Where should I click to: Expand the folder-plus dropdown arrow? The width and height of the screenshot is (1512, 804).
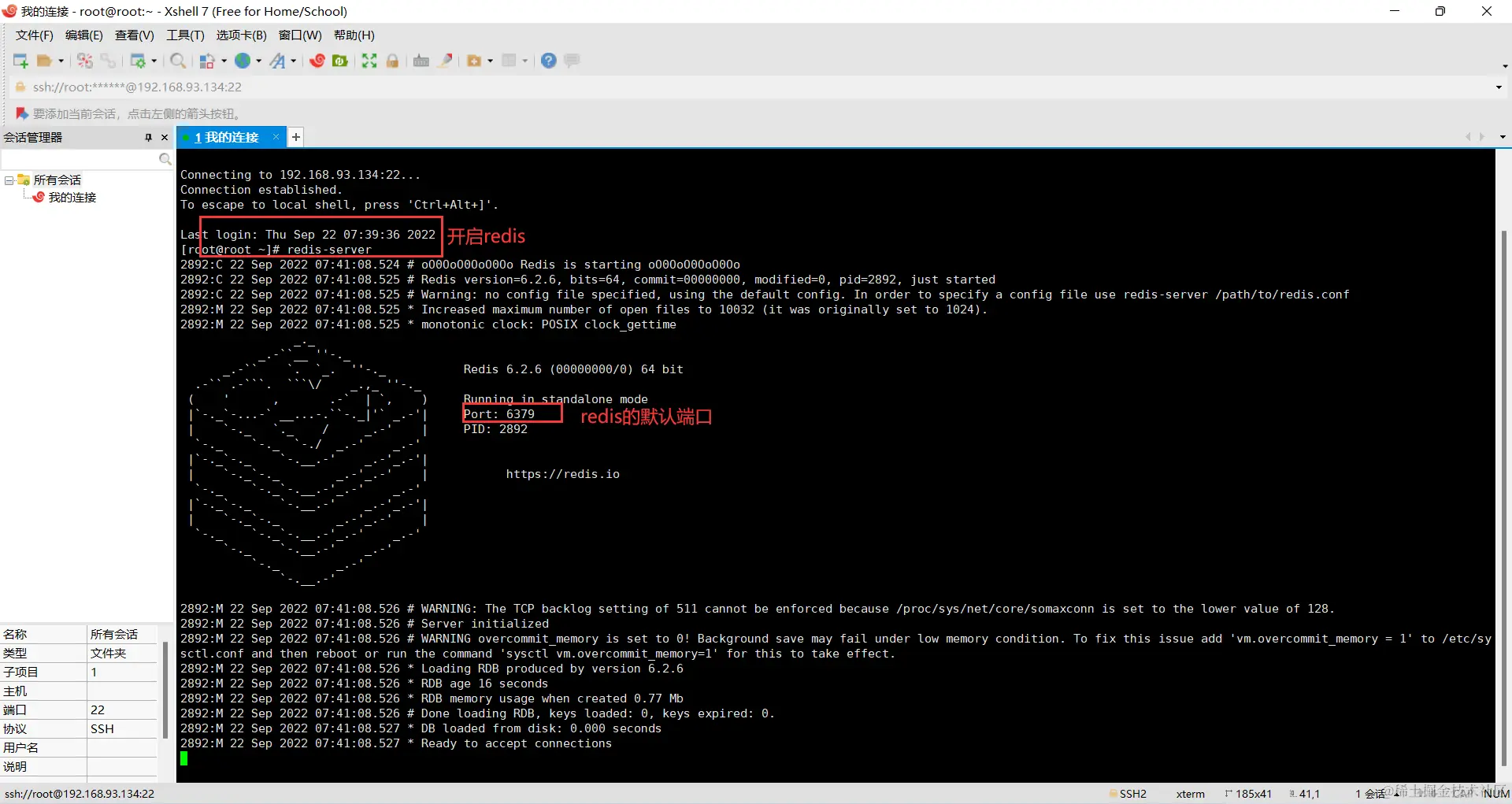[x=490, y=61]
